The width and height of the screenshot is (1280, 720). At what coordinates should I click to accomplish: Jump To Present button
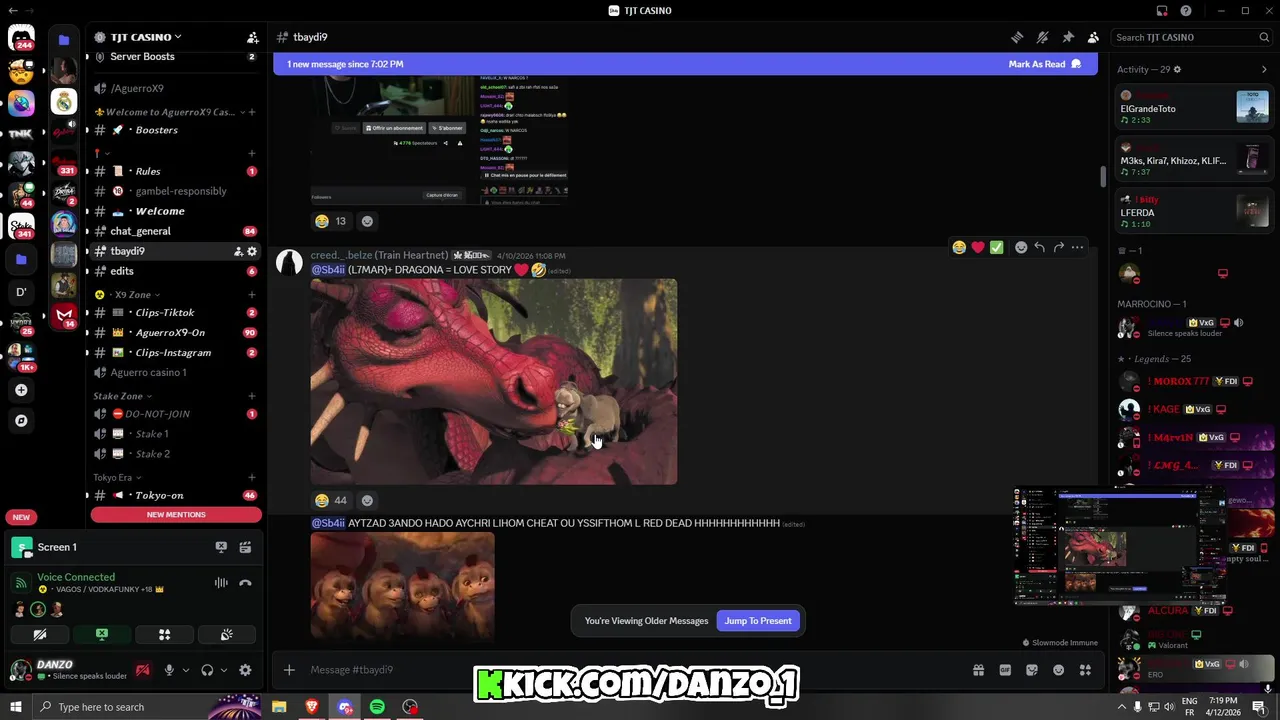[758, 621]
